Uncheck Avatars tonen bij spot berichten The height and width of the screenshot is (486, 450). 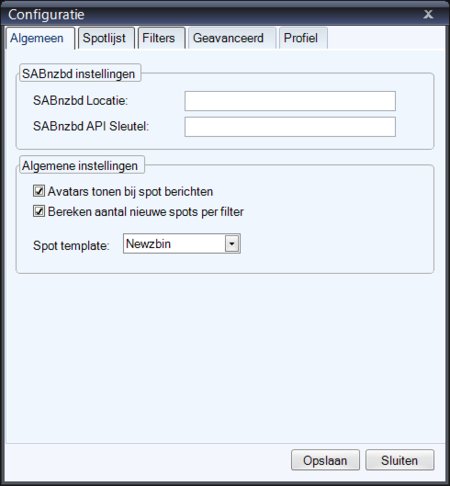point(39,191)
